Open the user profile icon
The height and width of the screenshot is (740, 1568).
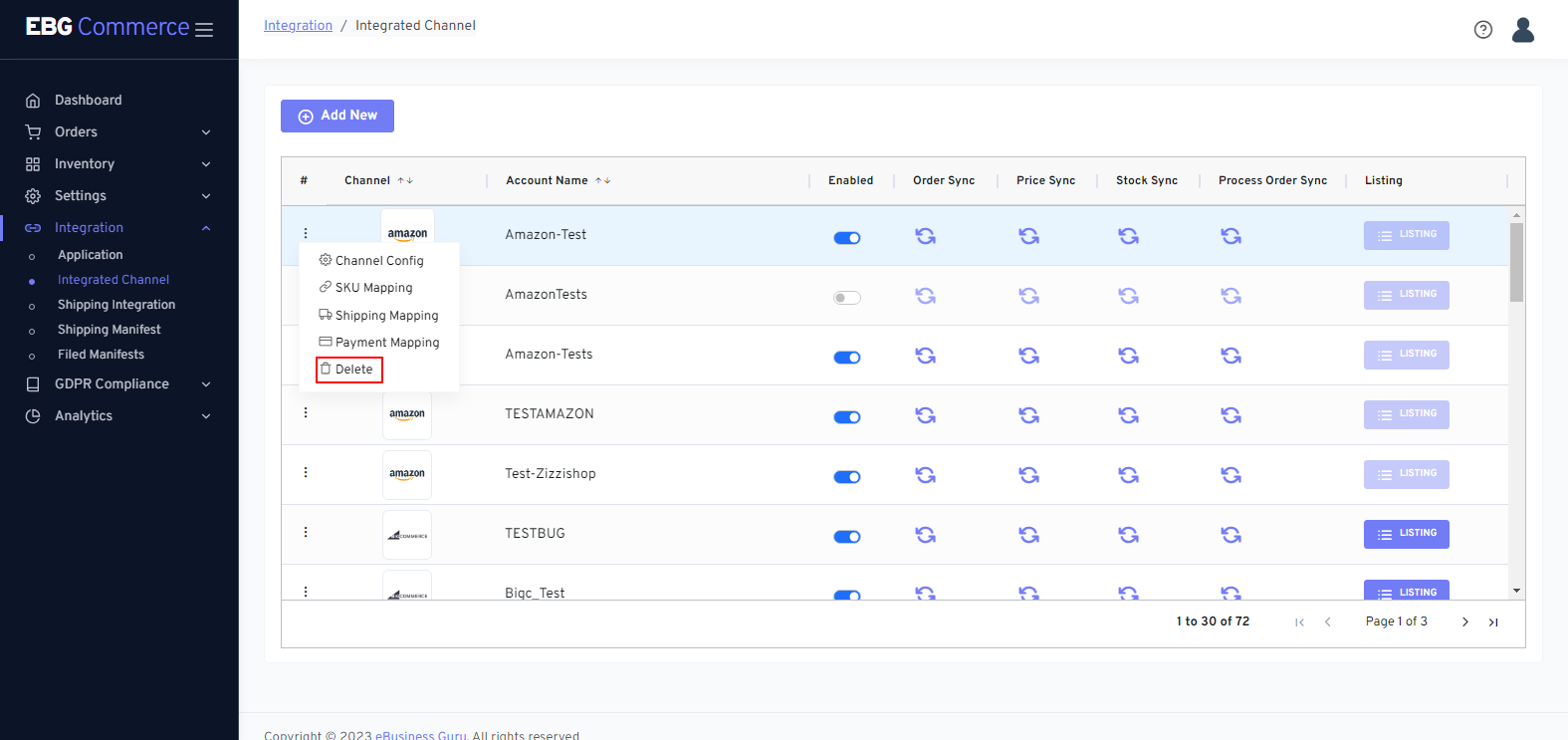point(1522,30)
